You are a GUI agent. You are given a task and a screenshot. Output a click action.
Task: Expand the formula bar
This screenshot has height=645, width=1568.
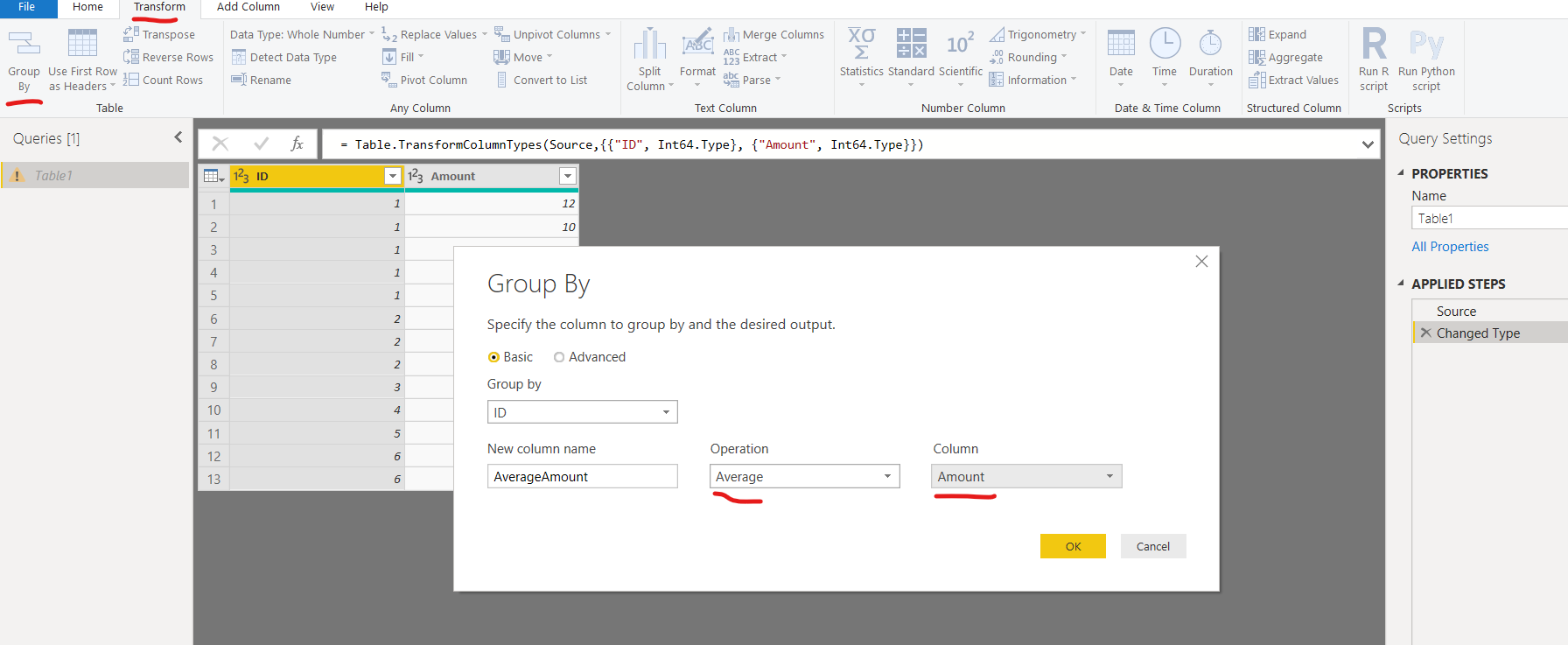[1368, 144]
